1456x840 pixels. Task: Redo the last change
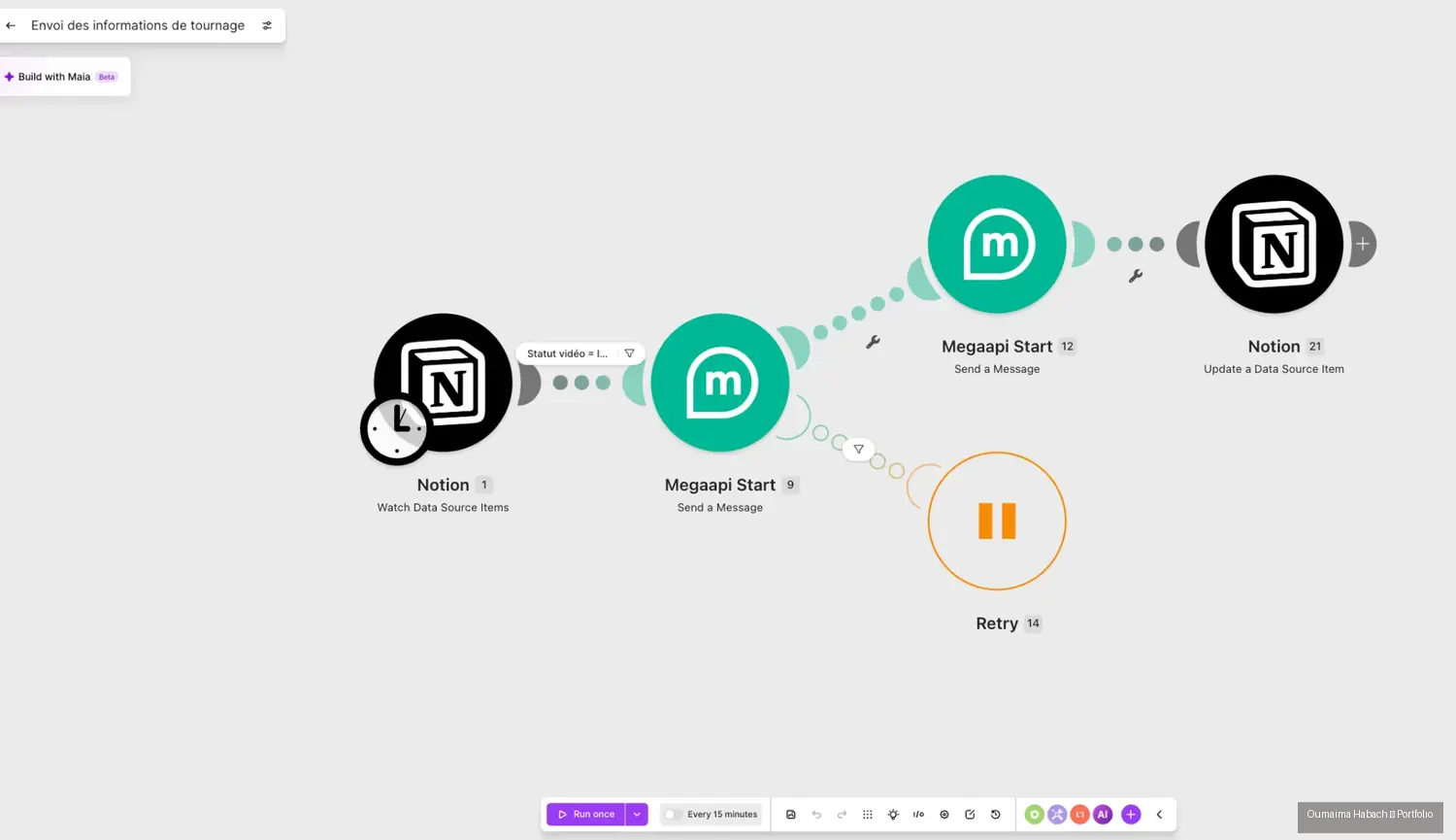842,815
